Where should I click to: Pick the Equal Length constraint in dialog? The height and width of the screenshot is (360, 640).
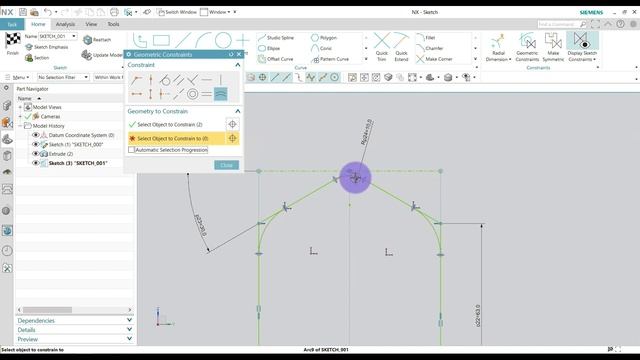pos(207,94)
